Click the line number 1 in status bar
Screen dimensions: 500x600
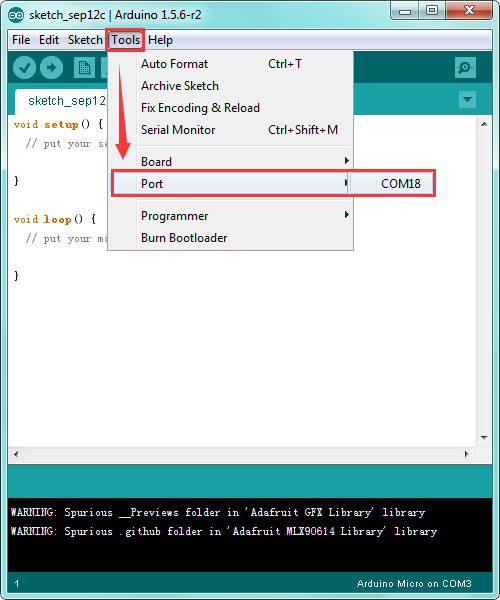click(x=17, y=584)
